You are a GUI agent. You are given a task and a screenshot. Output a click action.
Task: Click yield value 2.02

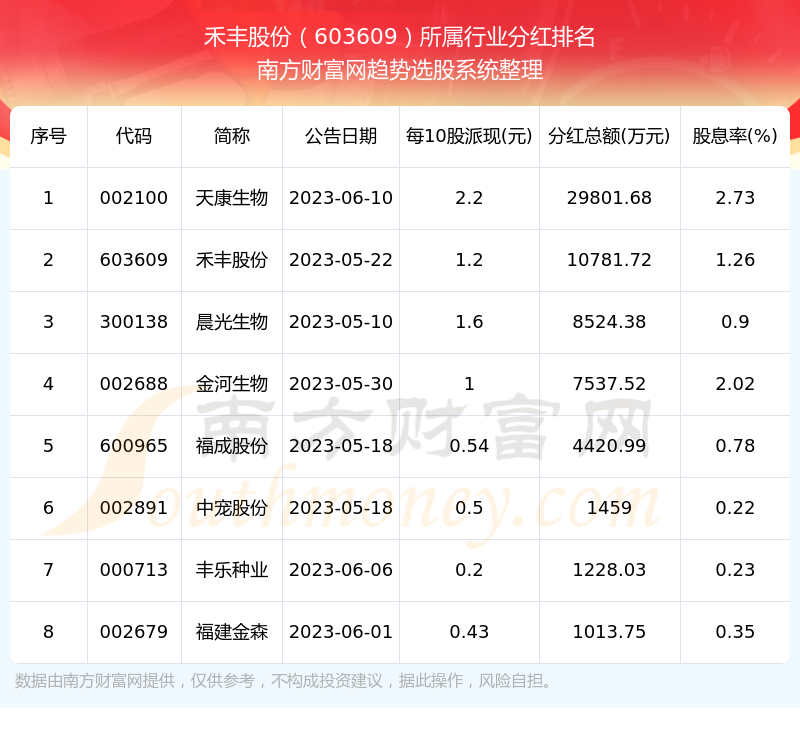(735, 384)
